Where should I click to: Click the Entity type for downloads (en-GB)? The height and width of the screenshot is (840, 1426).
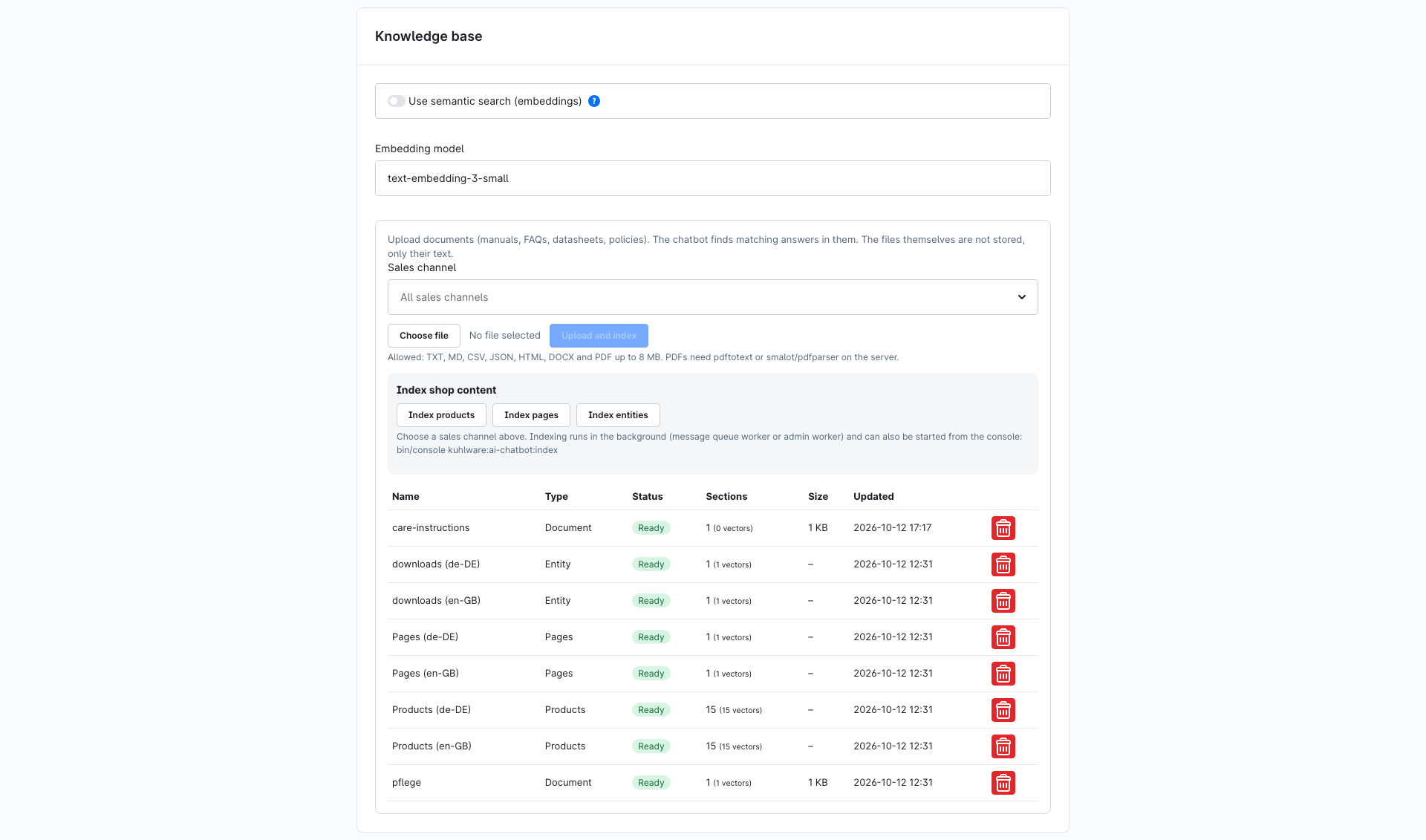click(558, 601)
